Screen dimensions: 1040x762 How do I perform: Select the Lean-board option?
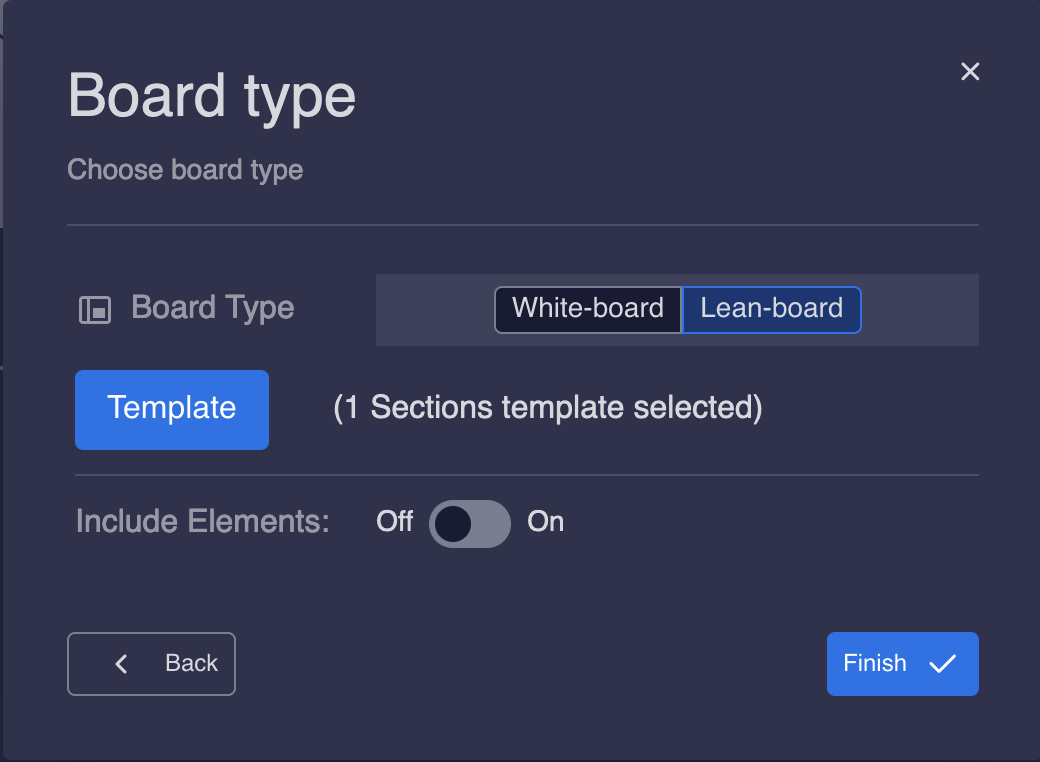(771, 309)
